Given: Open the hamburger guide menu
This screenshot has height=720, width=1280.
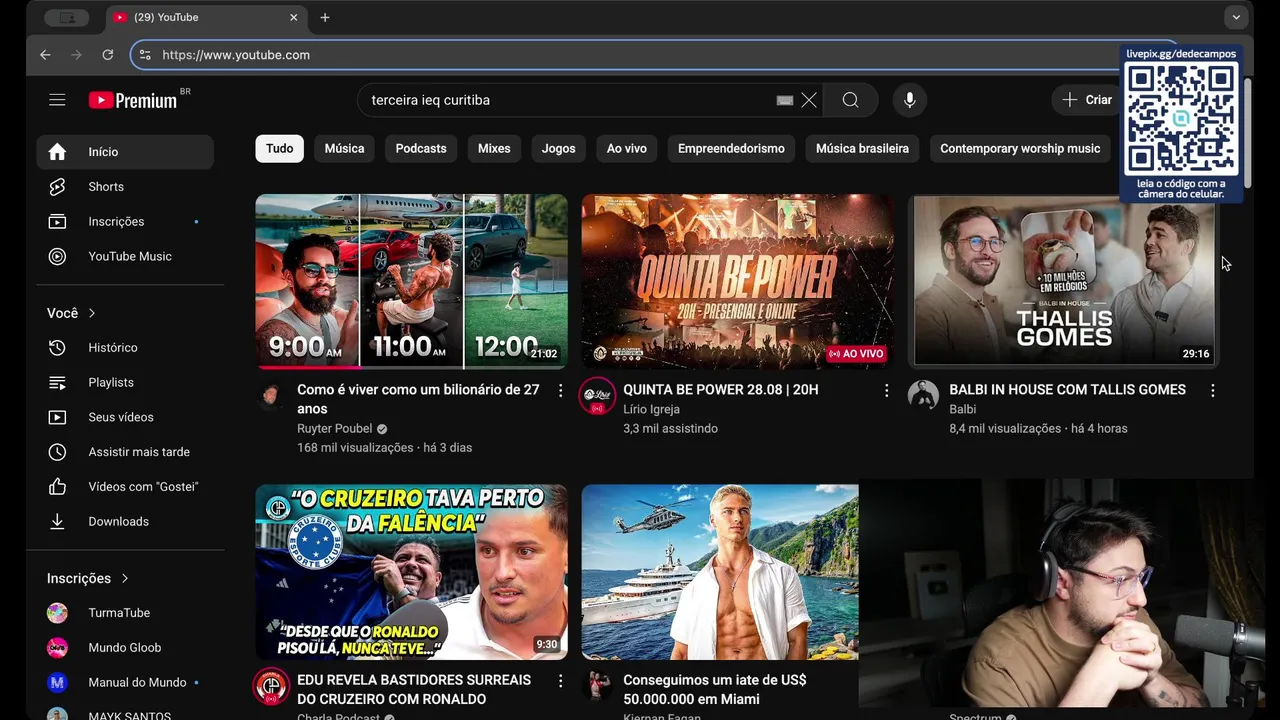Looking at the screenshot, I should point(57,100).
